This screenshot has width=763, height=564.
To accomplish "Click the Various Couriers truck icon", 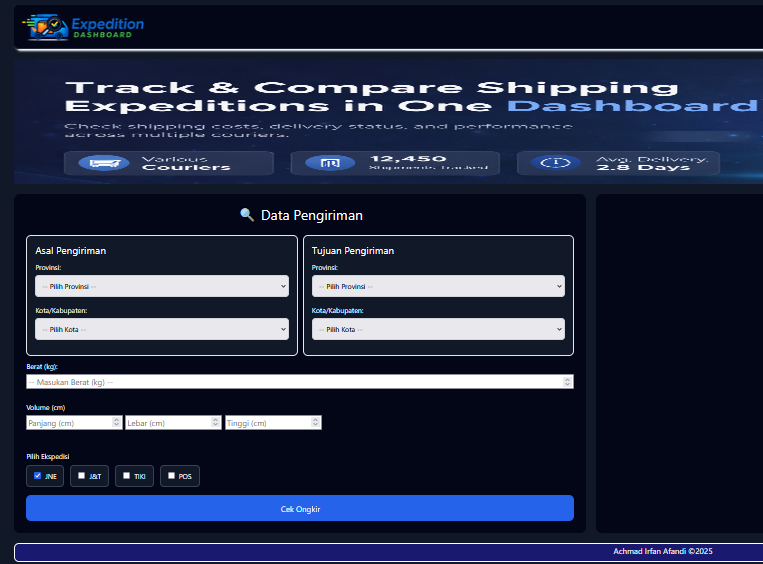I will pyautogui.click(x=105, y=163).
